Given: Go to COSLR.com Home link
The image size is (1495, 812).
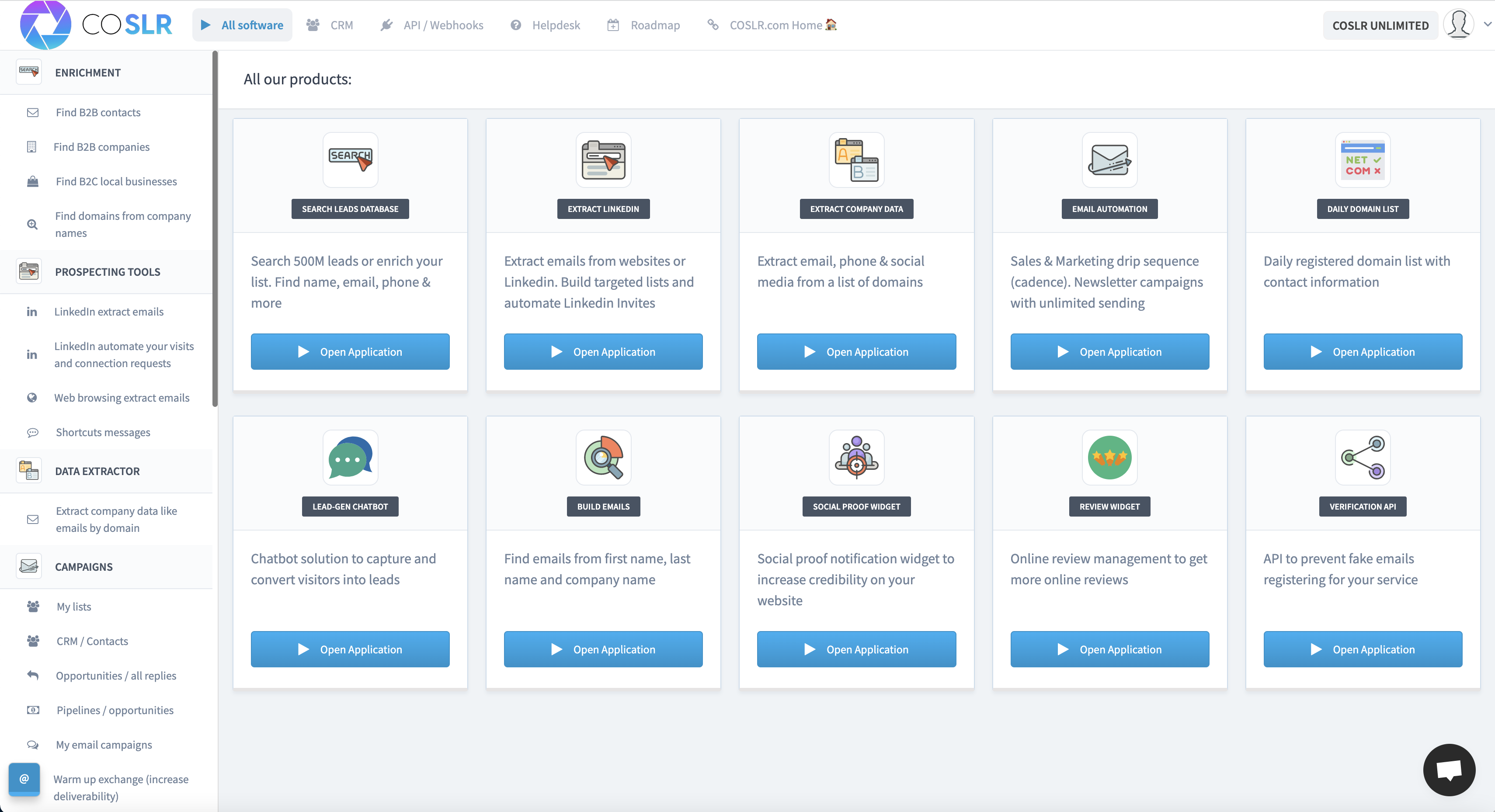Looking at the screenshot, I should (x=772, y=25).
